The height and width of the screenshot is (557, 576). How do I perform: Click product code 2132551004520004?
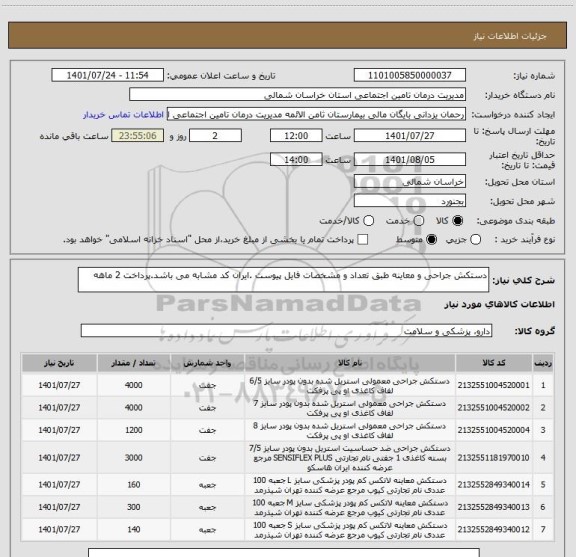point(494,430)
